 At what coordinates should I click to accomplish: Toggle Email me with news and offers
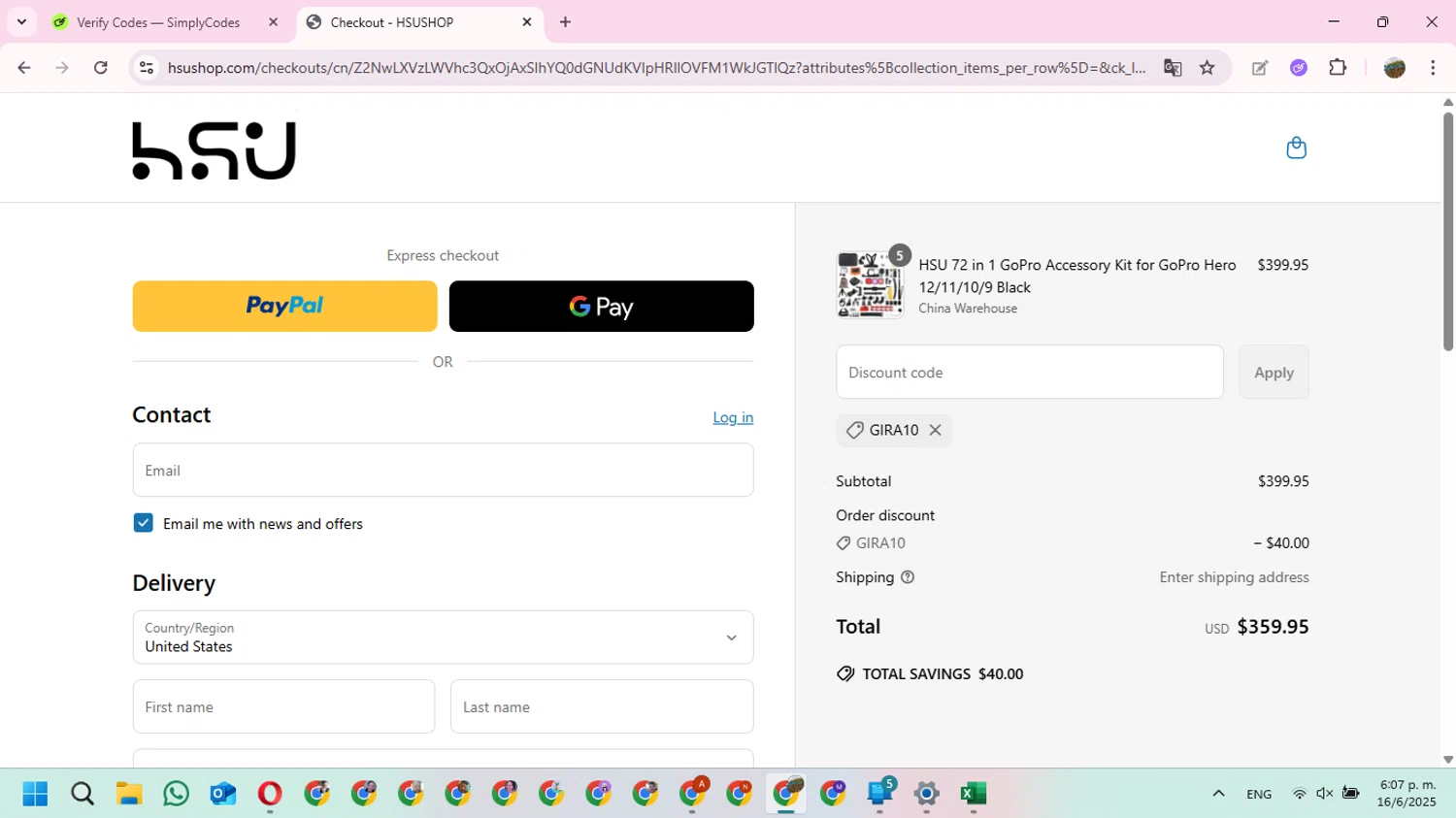(143, 523)
